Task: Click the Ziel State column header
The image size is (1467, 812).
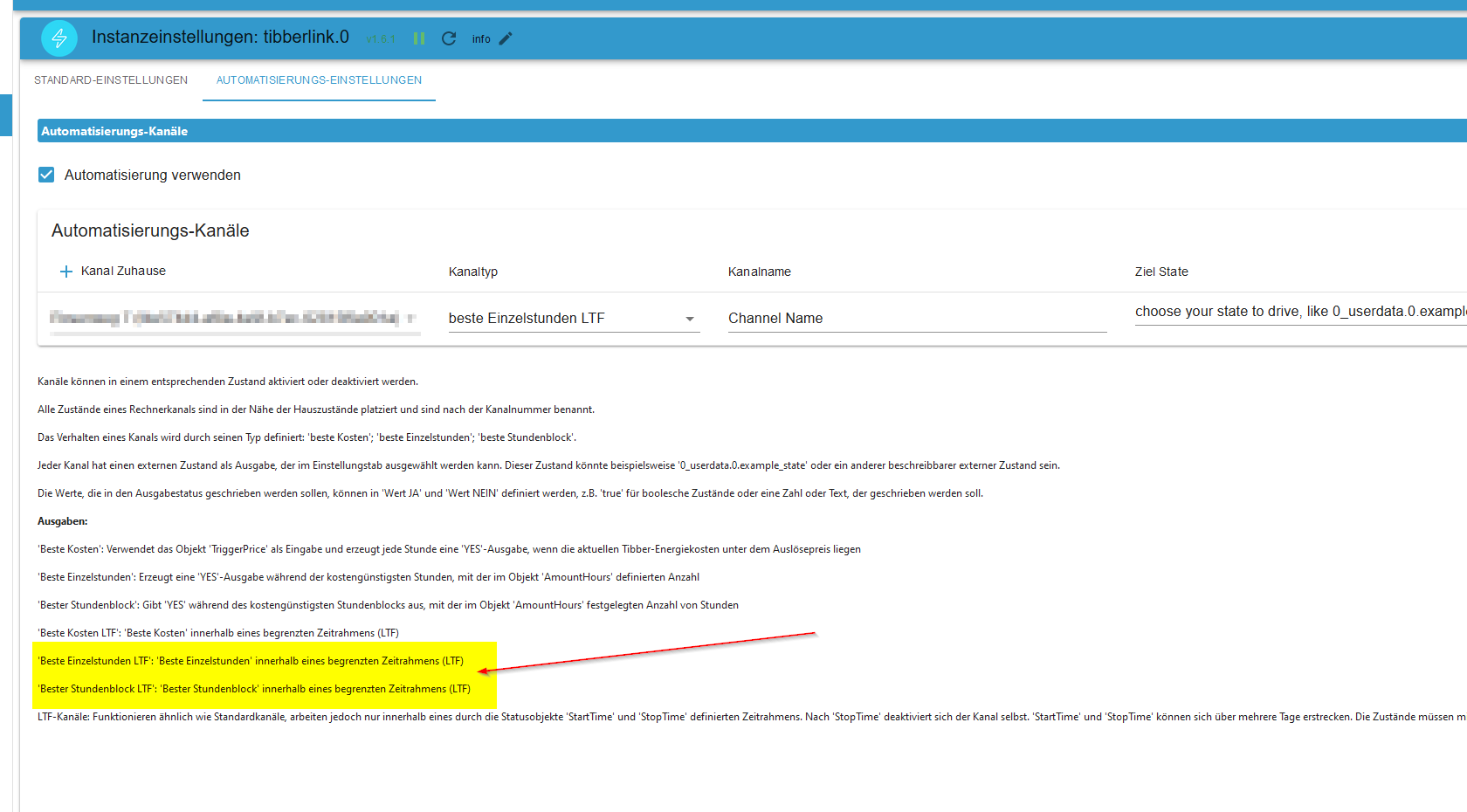Action: (x=1161, y=272)
